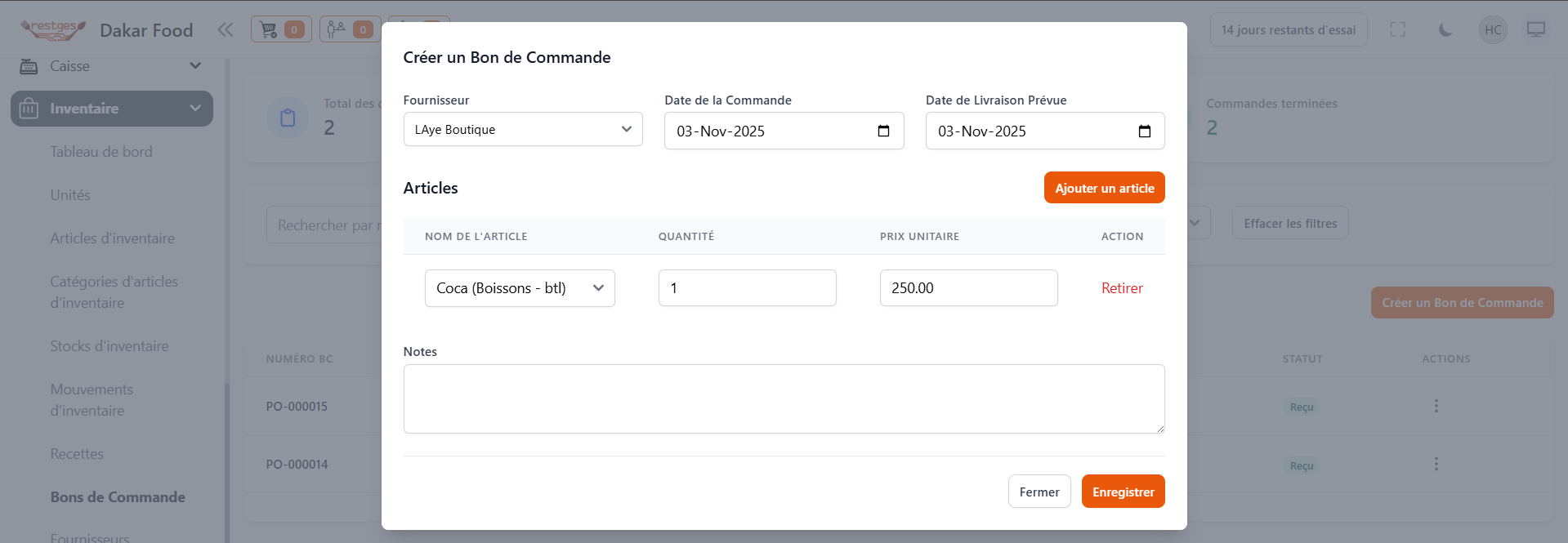Image resolution: width=1568 pixels, height=543 pixels.
Task: Open calendar picker for Date de Livraison Prévue
Action: pyautogui.click(x=1144, y=131)
